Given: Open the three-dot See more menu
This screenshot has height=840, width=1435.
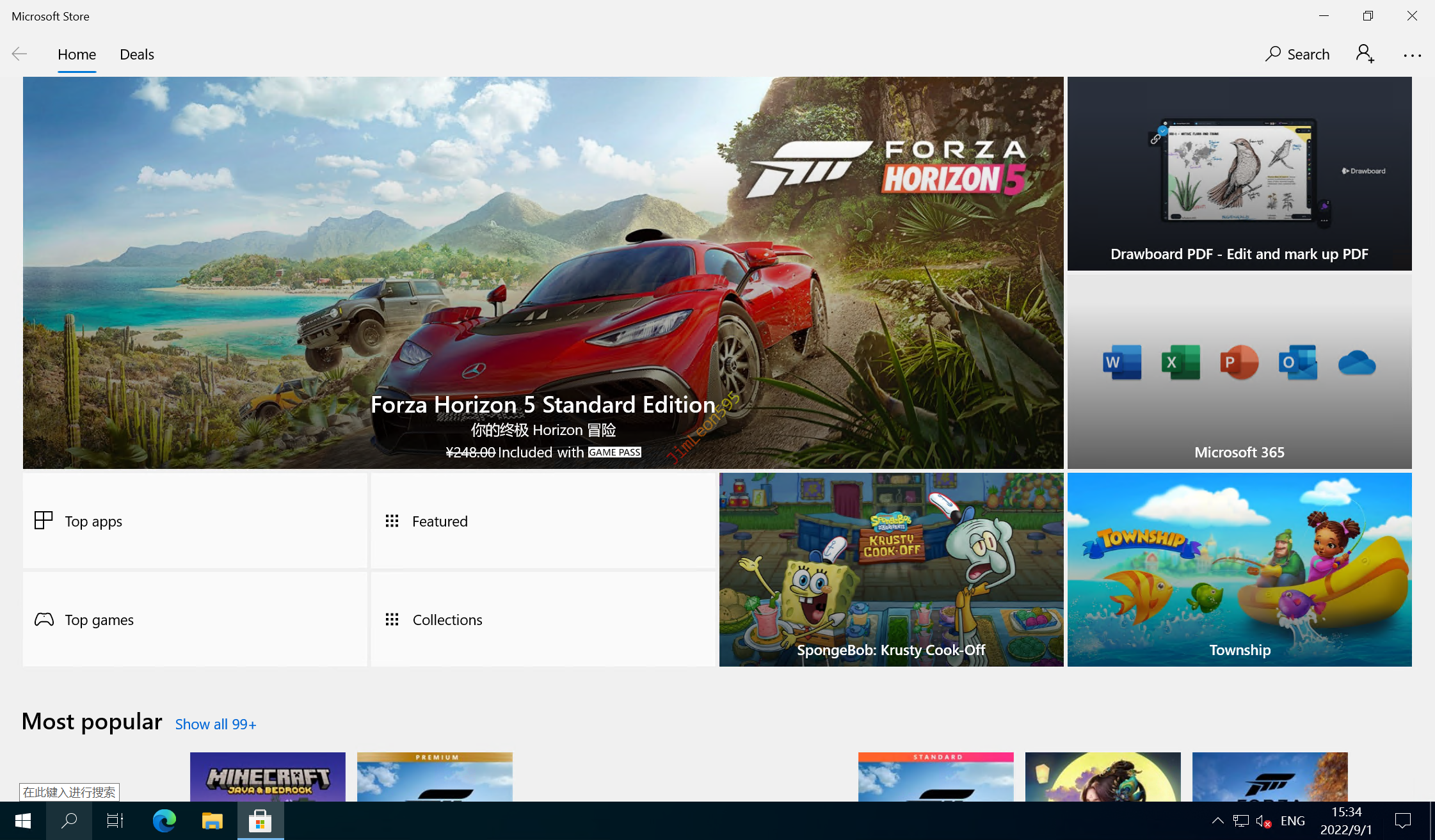Looking at the screenshot, I should tap(1412, 55).
